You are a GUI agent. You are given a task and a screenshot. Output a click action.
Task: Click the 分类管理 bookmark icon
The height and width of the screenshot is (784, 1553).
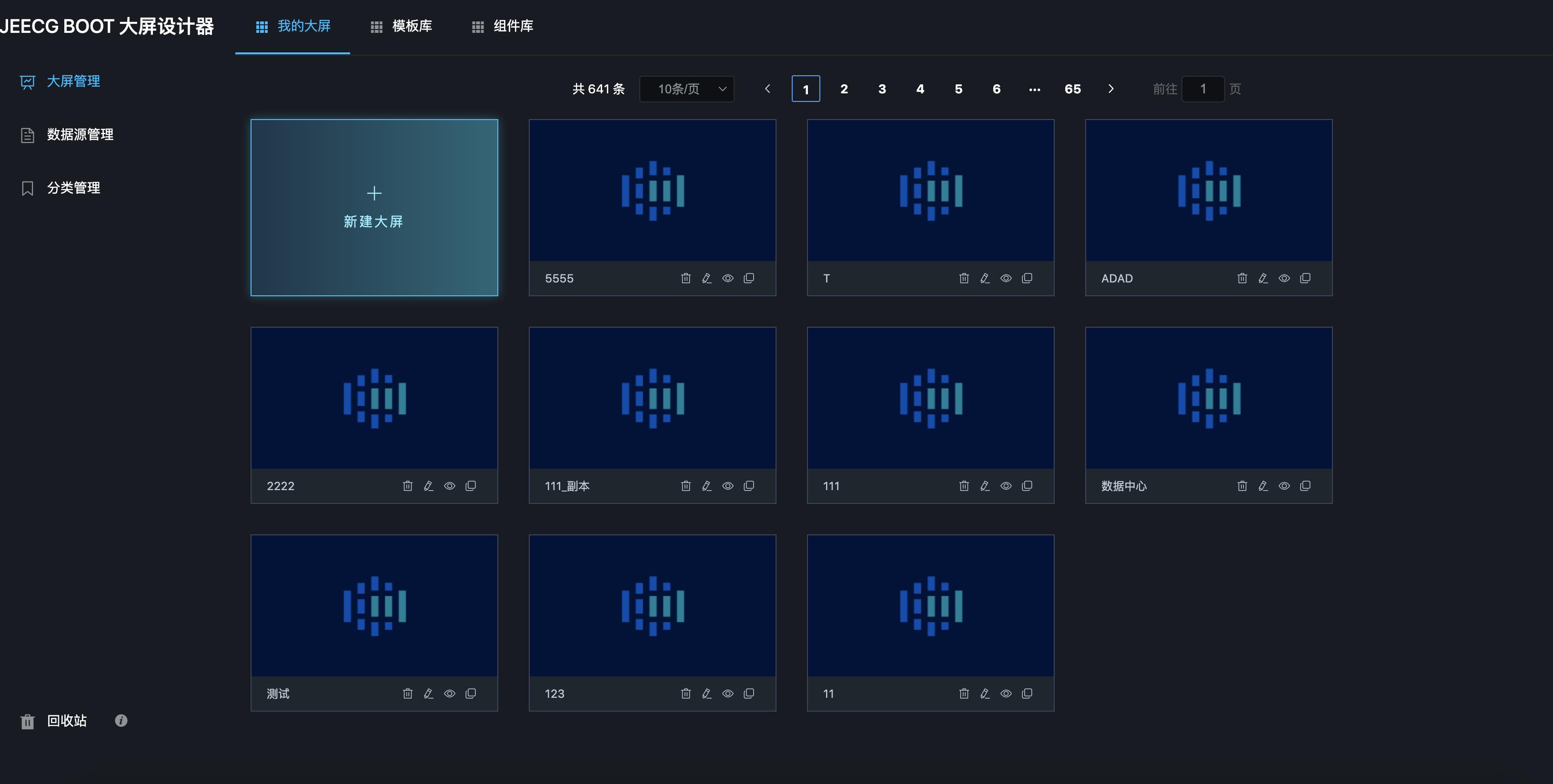28,187
